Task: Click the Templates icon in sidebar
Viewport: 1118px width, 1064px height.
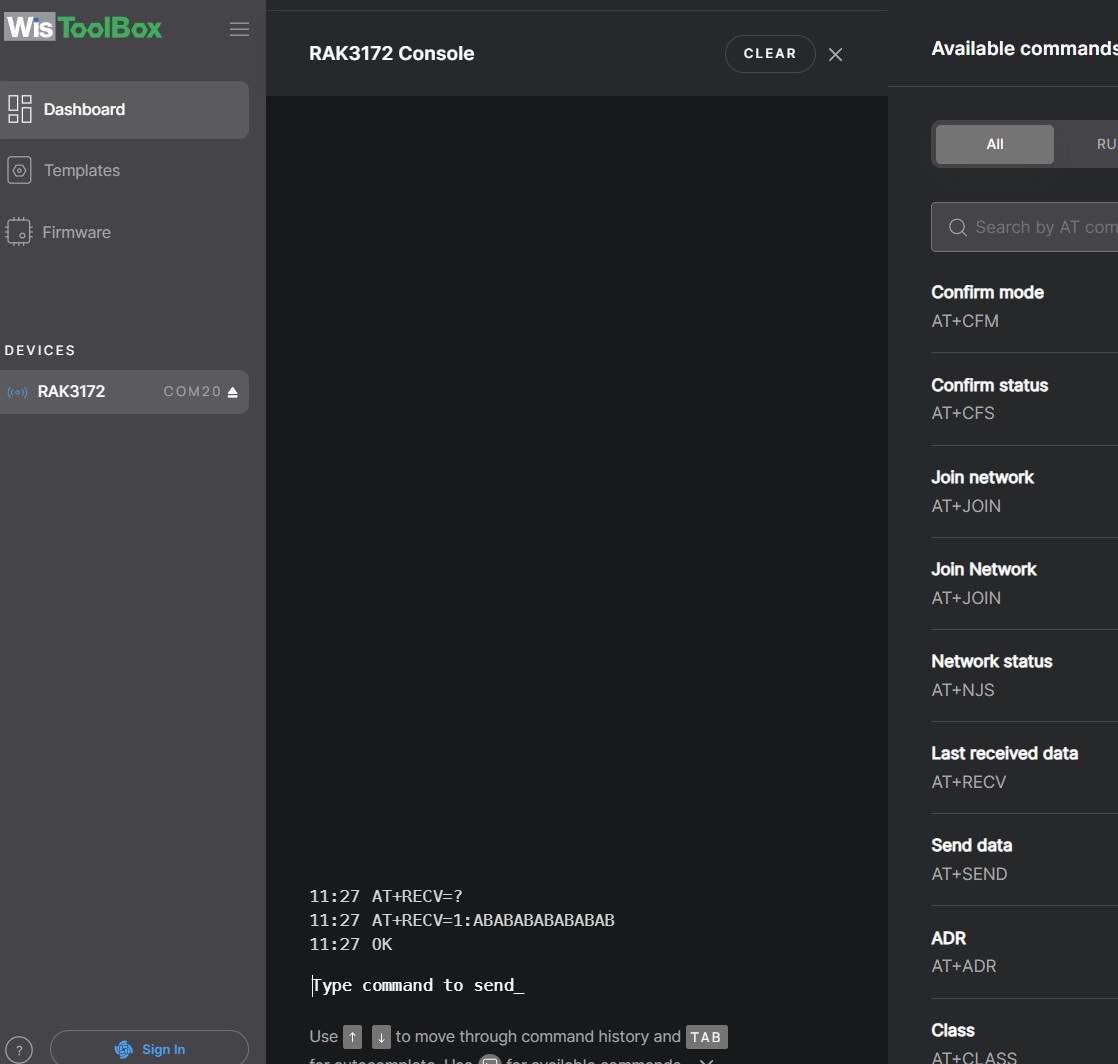Action: click(x=19, y=171)
